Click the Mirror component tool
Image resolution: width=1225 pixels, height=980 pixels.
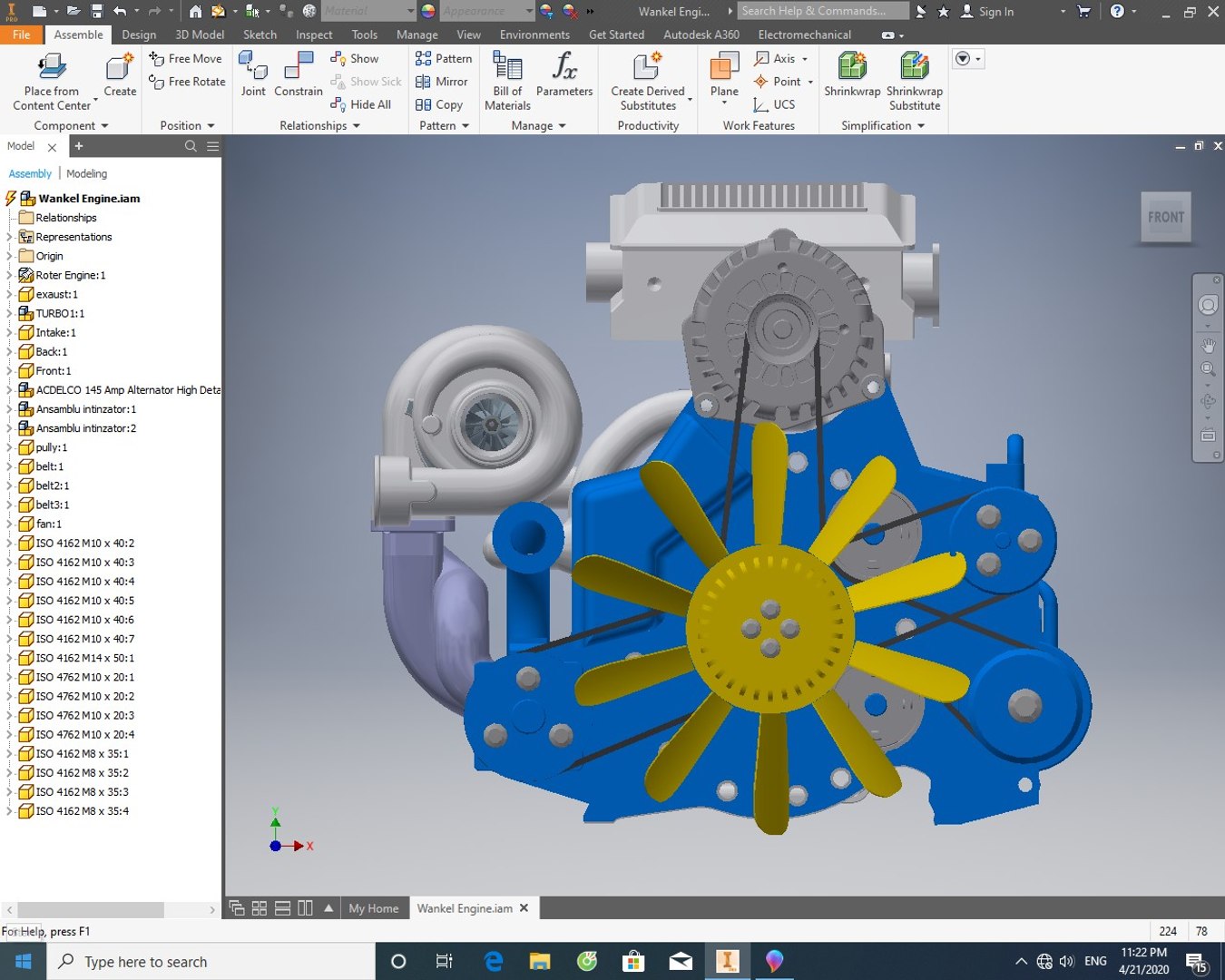[442, 82]
